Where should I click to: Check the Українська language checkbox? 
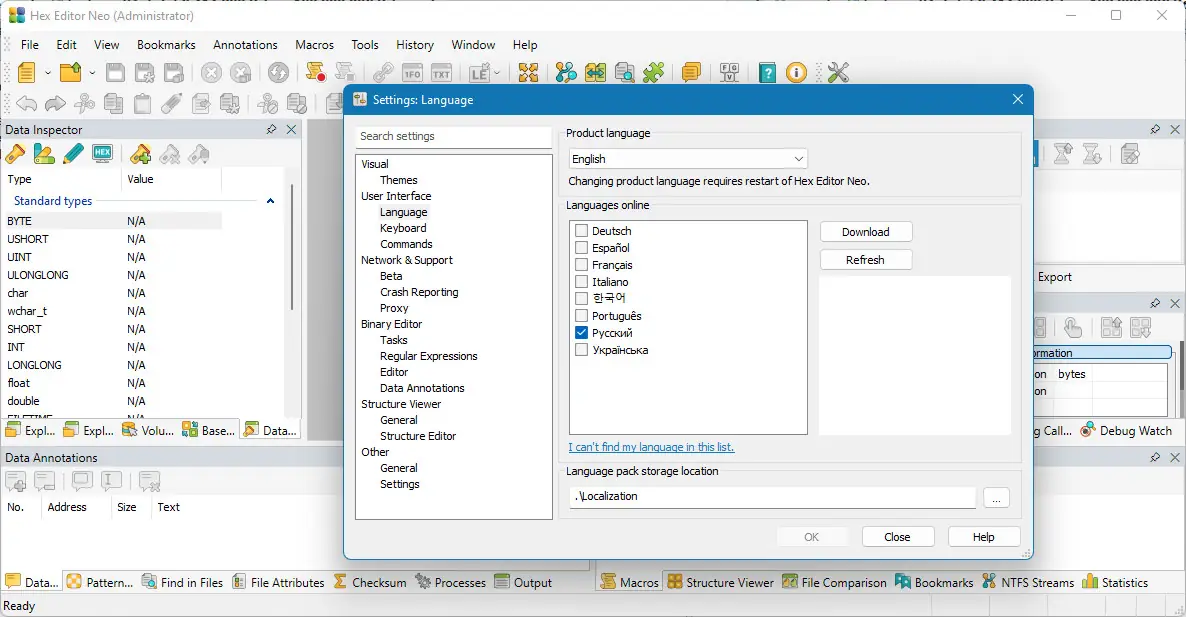coord(582,349)
